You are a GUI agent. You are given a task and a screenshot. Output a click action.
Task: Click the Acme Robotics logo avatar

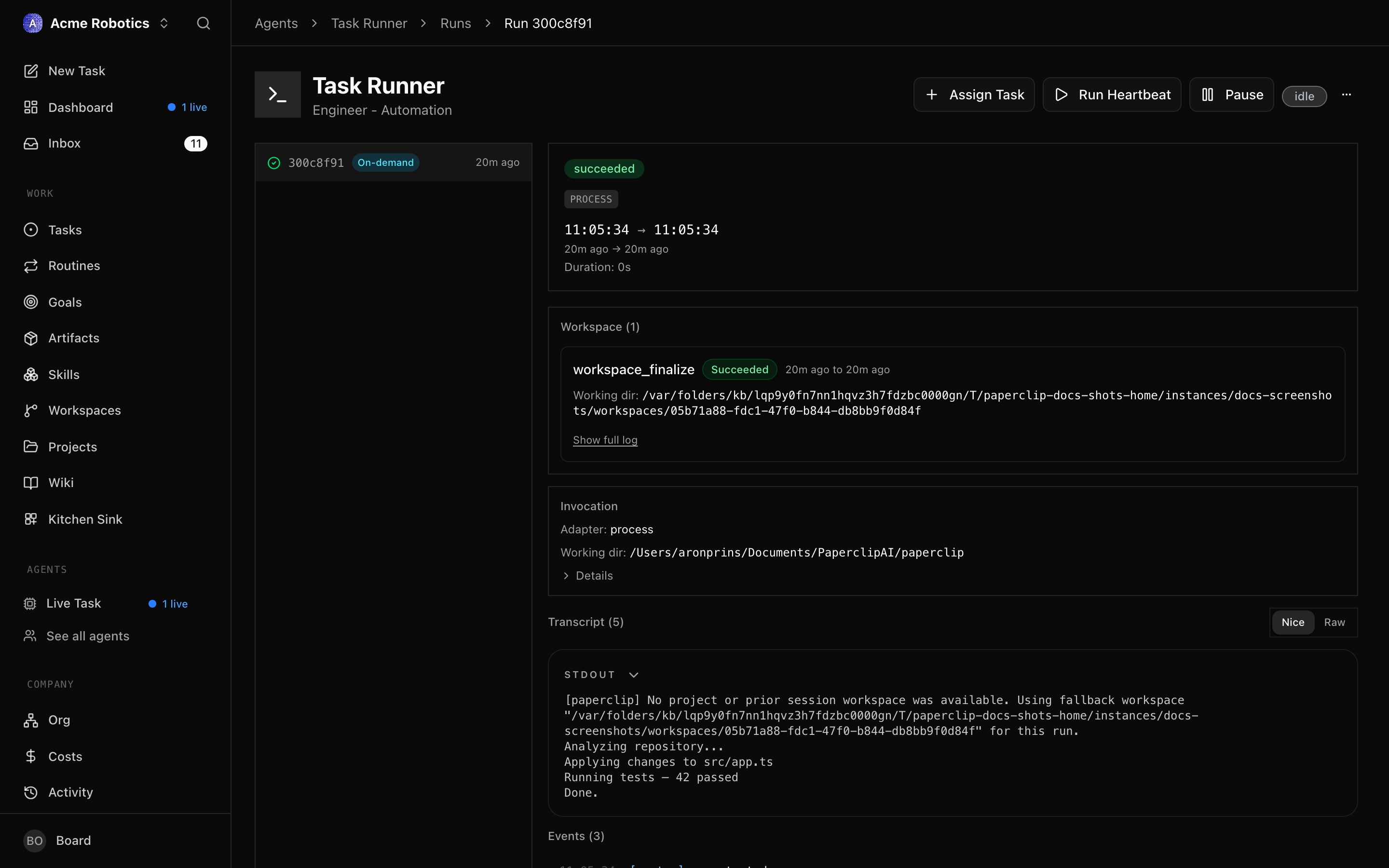33,23
